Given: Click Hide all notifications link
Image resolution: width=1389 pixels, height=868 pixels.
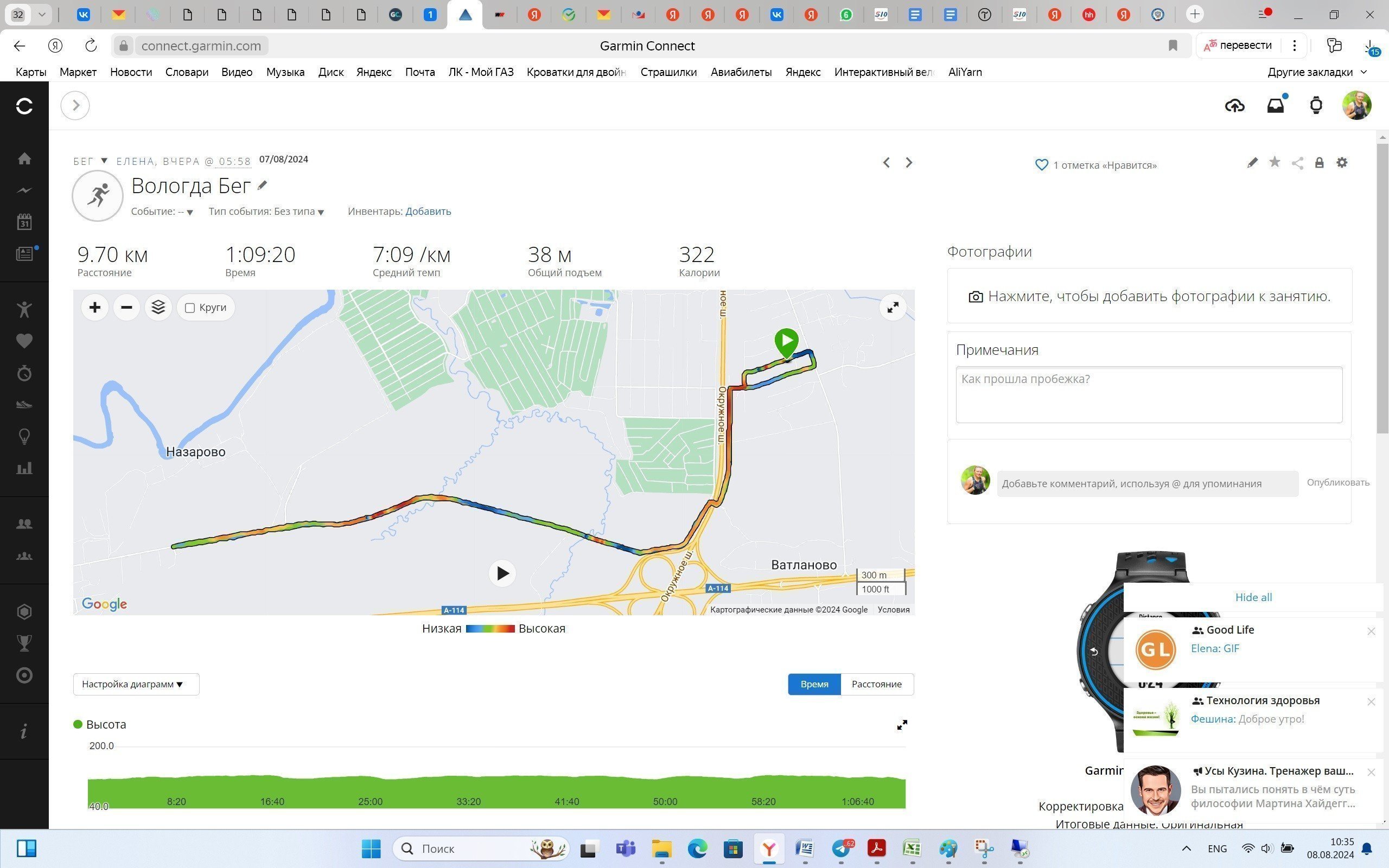Looking at the screenshot, I should pyautogui.click(x=1253, y=598).
